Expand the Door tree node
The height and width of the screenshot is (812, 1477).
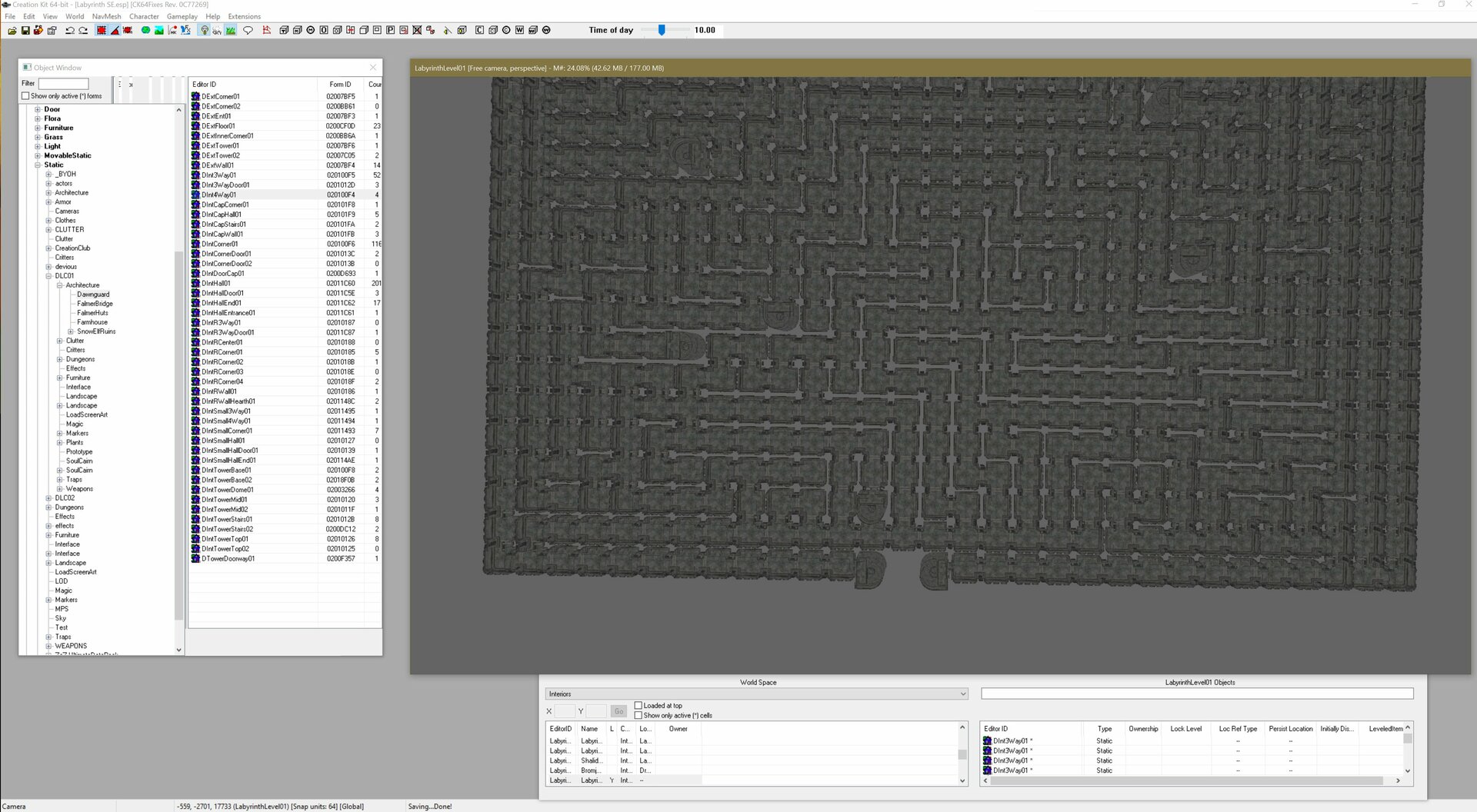[38, 109]
